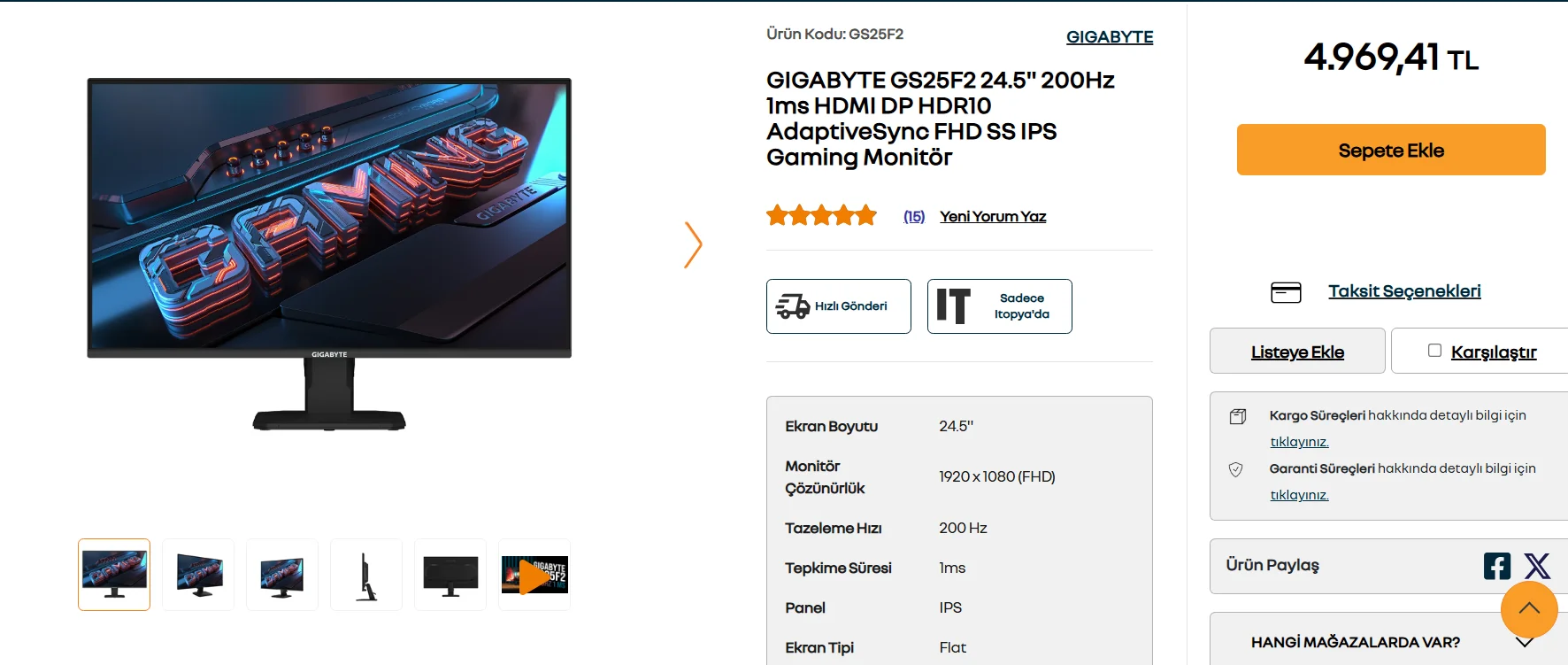
Task: Click the Sadece Itopya'da IT badge
Action: (1000, 306)
